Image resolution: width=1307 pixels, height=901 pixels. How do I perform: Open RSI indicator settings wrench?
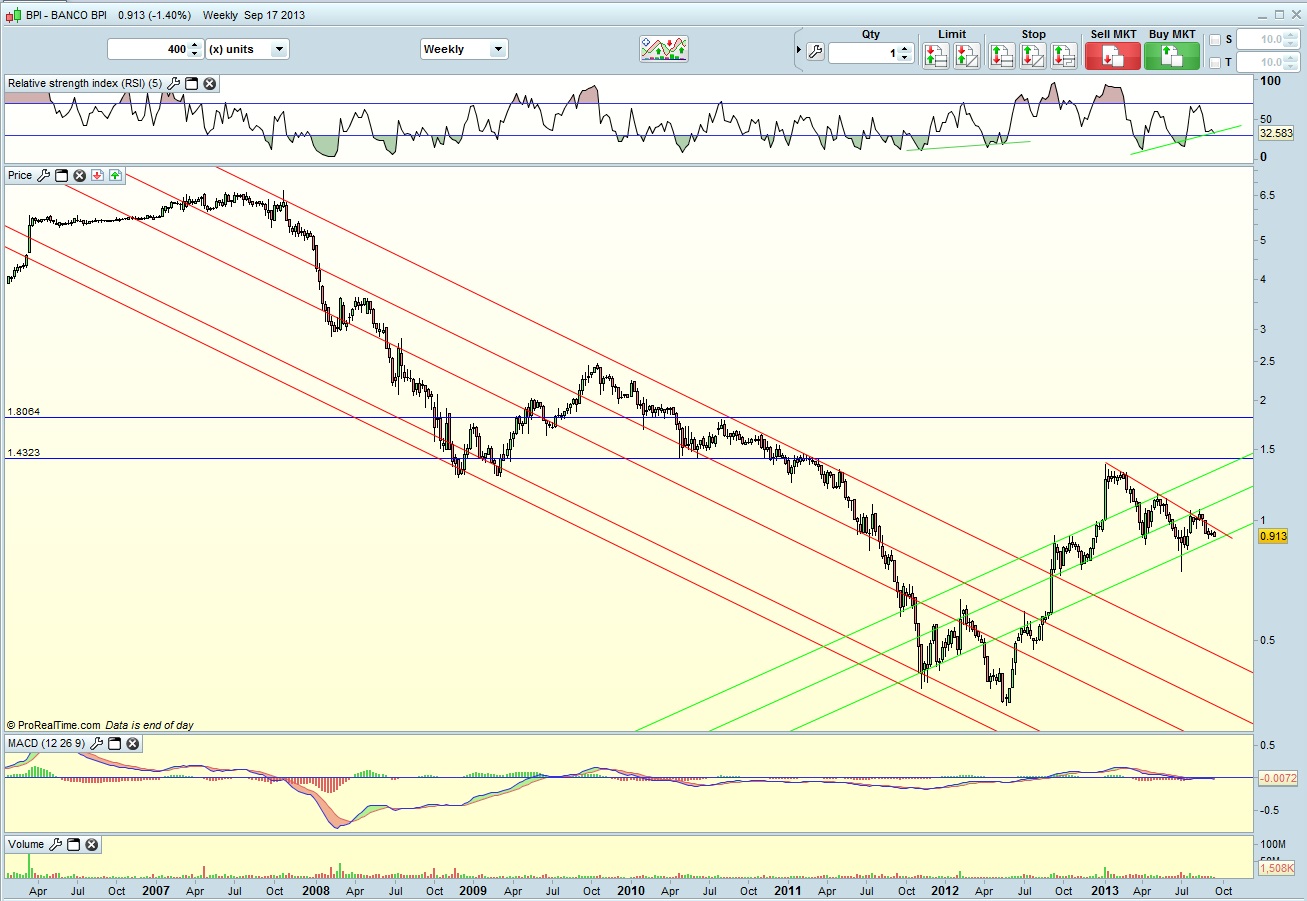[173, 84]
